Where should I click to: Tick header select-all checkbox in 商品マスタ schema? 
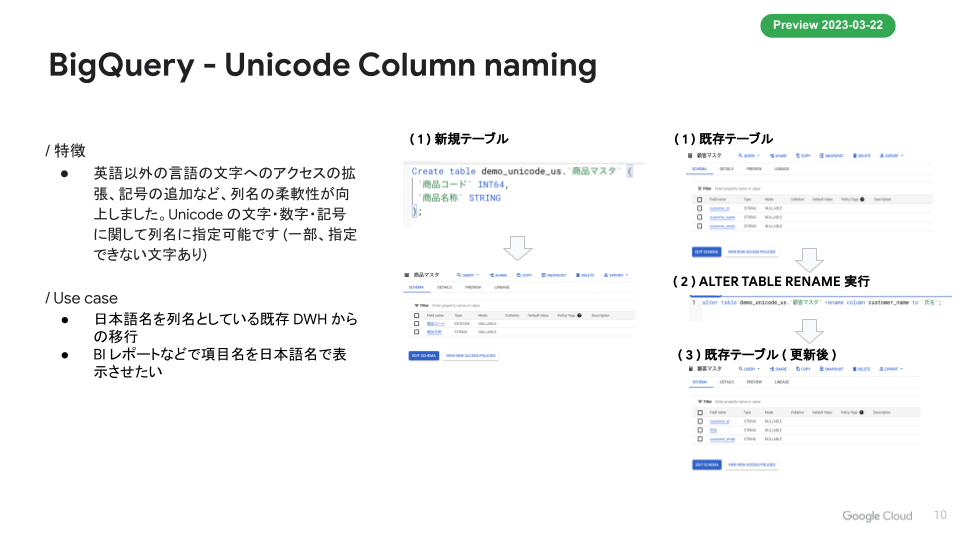(416, 316)
